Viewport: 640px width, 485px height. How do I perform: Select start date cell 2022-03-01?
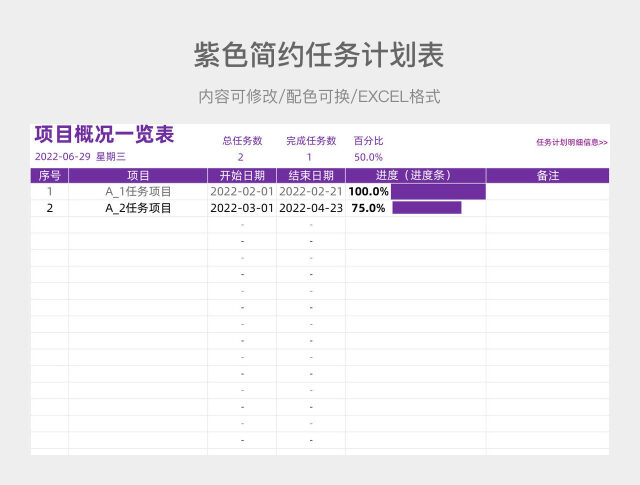click(x=242, y=208)
